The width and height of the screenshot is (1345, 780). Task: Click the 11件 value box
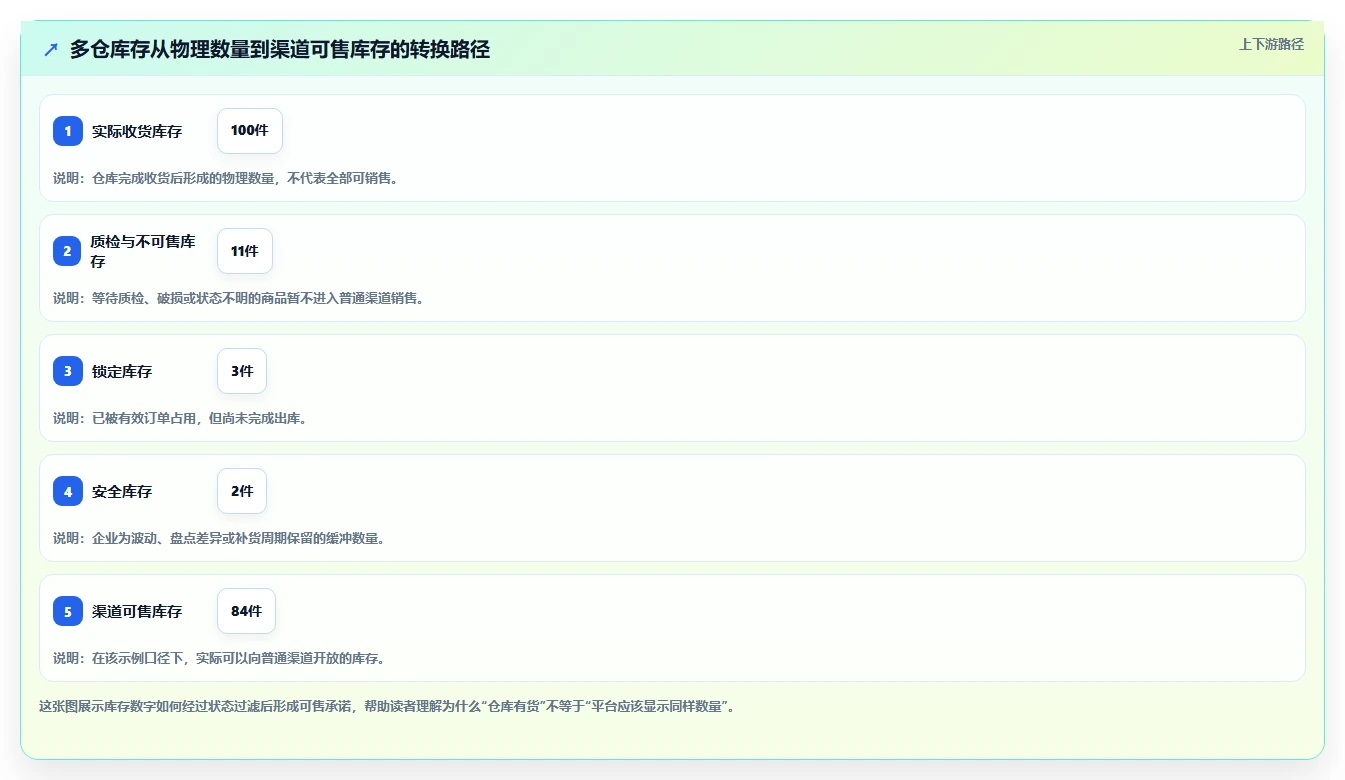[x=245, y=251]
